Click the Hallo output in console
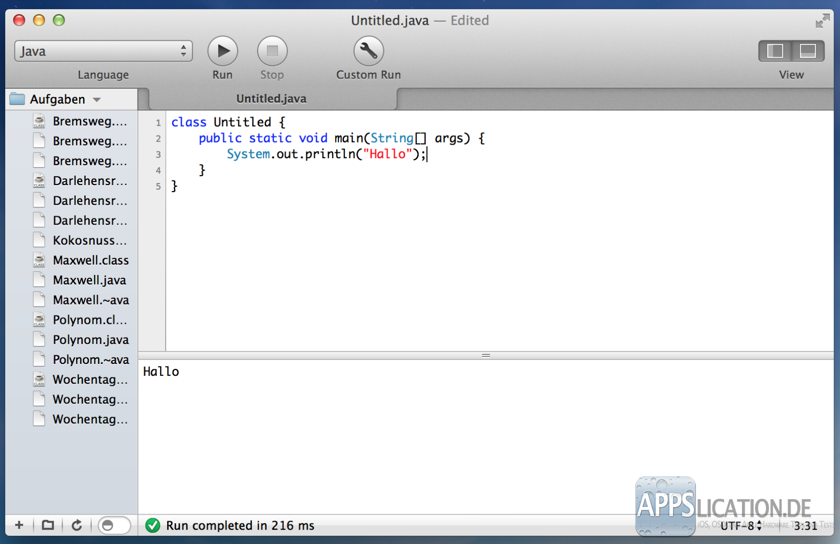This screenshot has width=840, height=544. [161, 371]
